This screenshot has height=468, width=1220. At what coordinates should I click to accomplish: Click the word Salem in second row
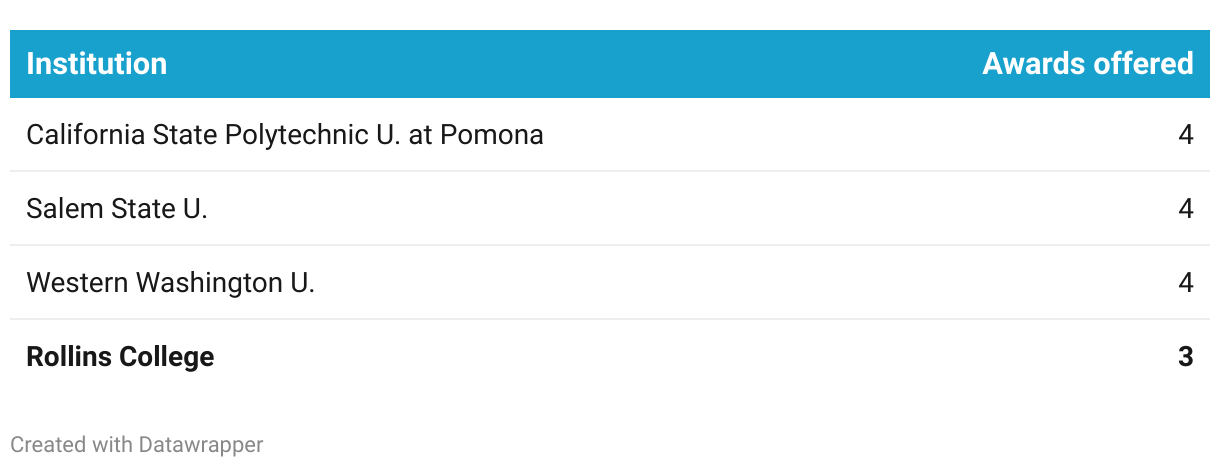pyautogui.click(x=59, y=208)
